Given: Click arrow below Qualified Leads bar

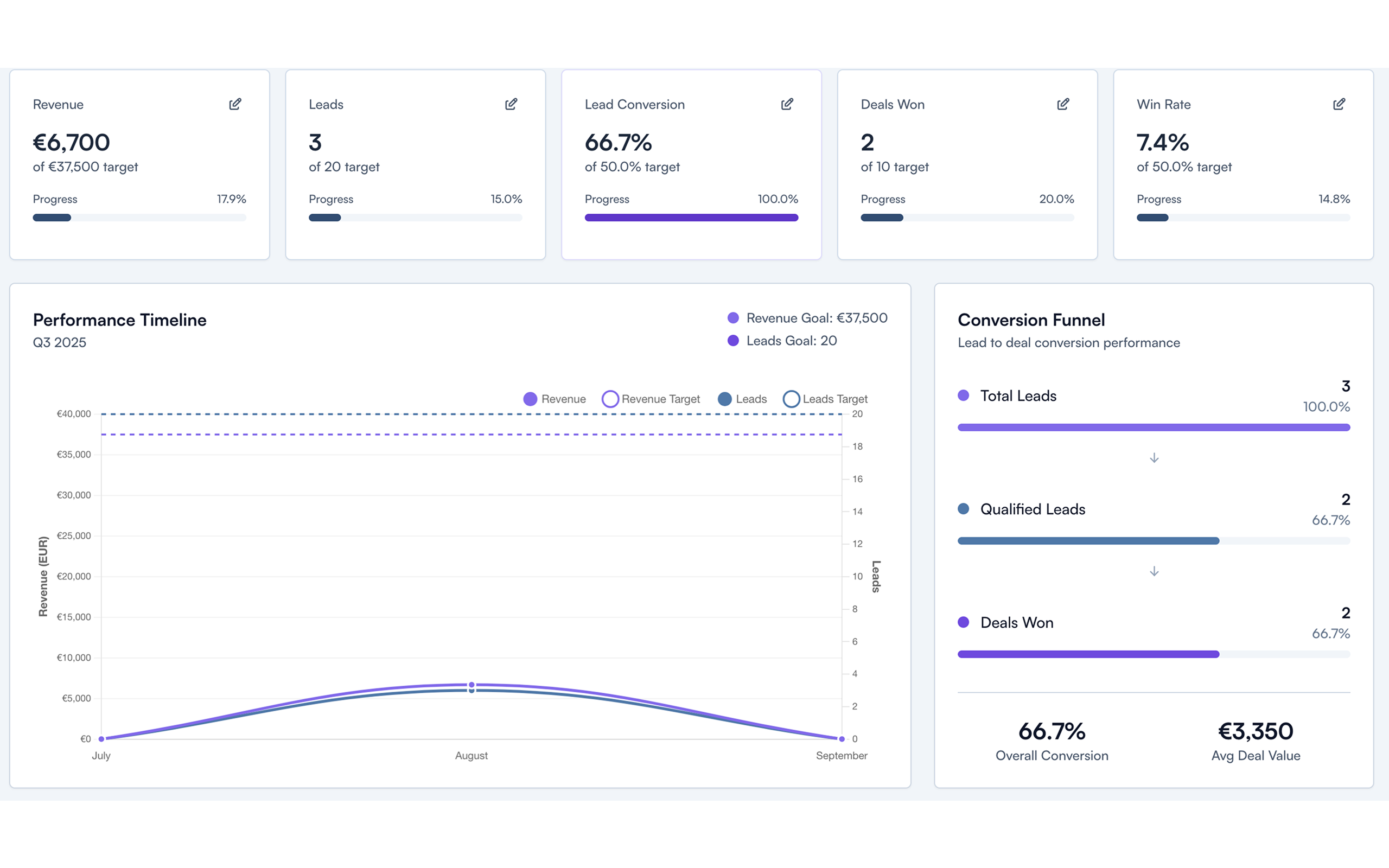Looking at the screenshot, I should (x=1154, y=571).
